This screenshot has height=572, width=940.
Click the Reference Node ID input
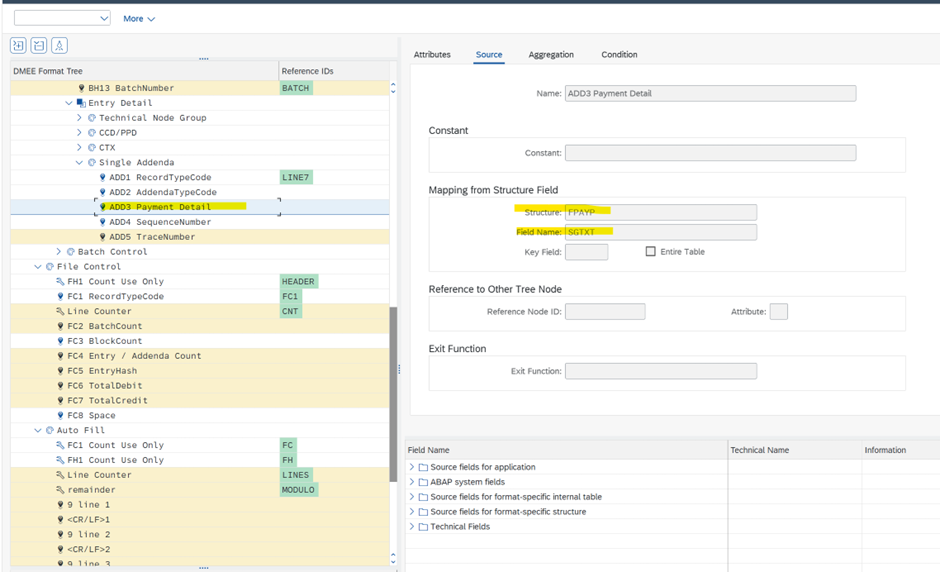(x=605, y=311)
